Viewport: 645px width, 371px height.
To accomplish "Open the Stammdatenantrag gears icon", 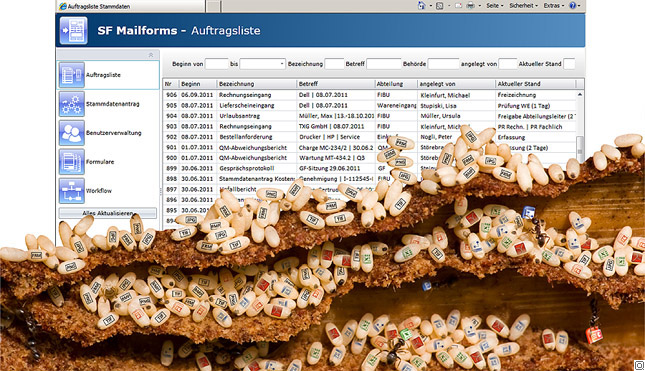I will pyautogui.click(x=72, y=104).
